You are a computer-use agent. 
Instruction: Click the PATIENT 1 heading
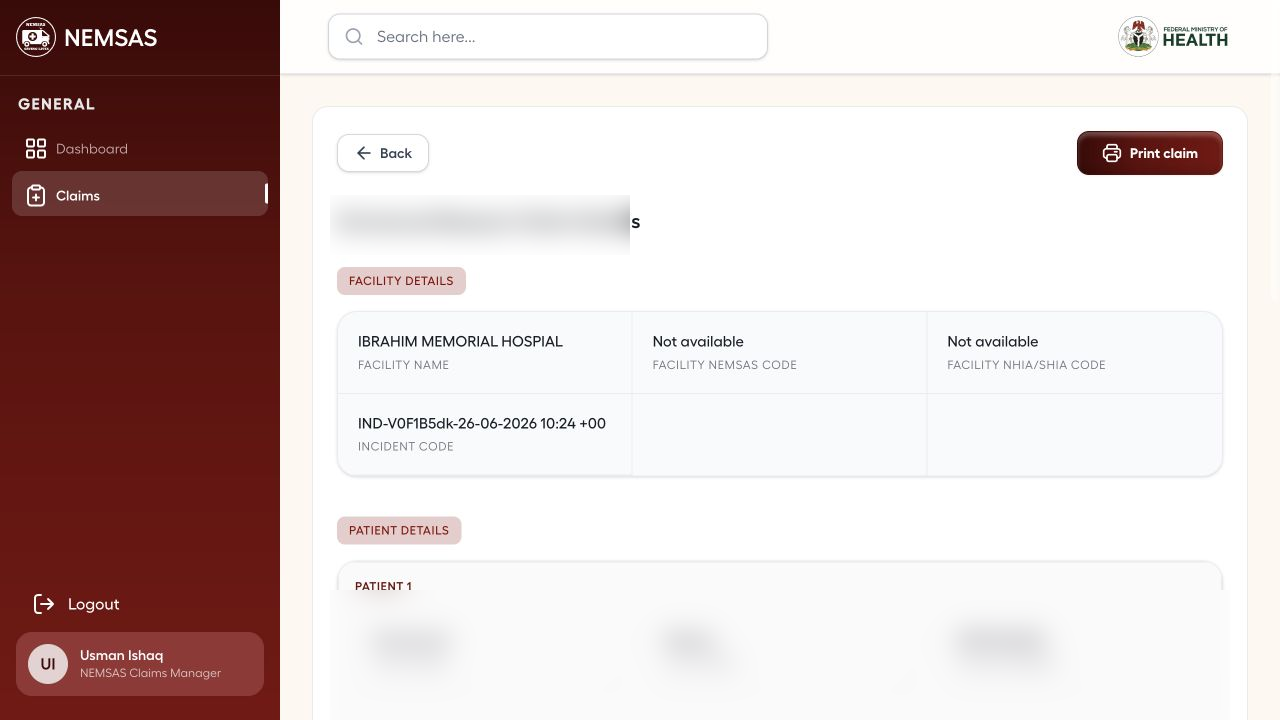pos(383,586)
